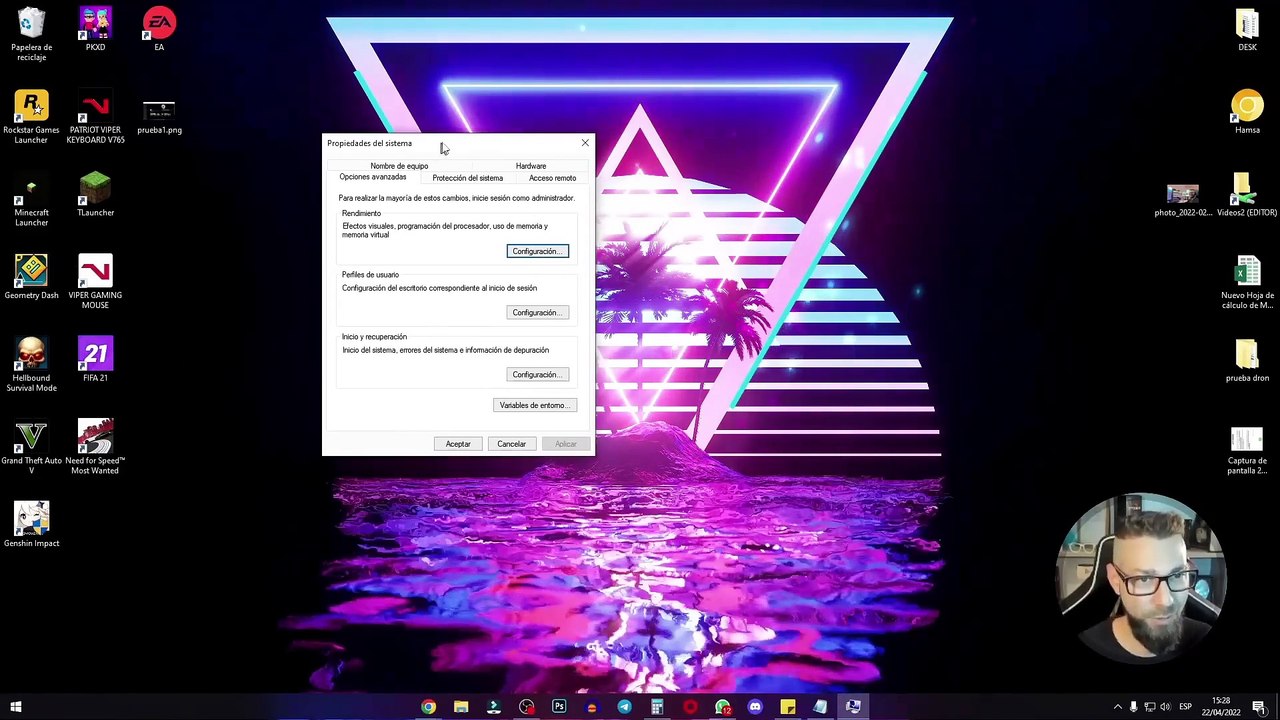The image size is (1280, 720).
Task: Open the notification center icon
Action: click(1259, 707)
